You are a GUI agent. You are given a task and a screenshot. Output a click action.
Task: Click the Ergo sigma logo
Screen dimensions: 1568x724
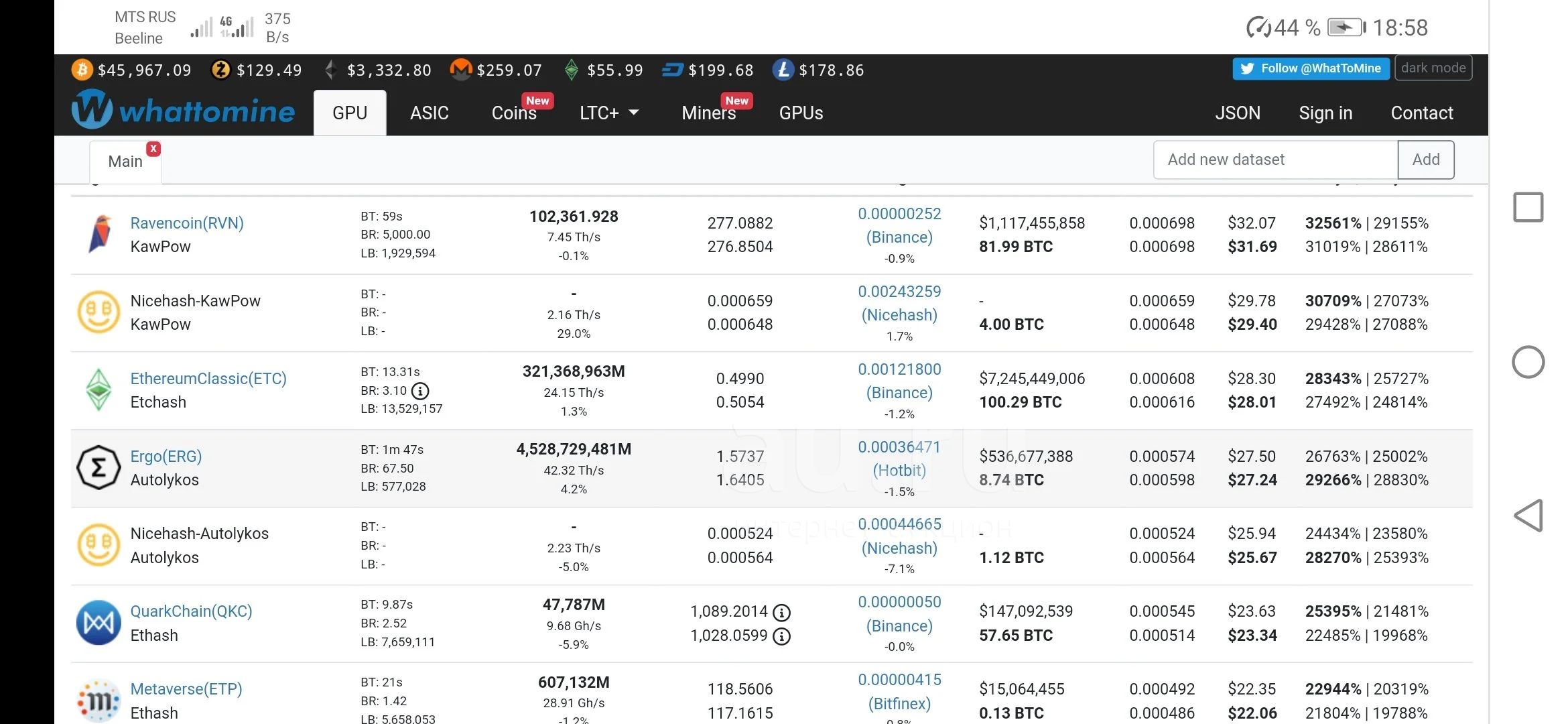99,467
